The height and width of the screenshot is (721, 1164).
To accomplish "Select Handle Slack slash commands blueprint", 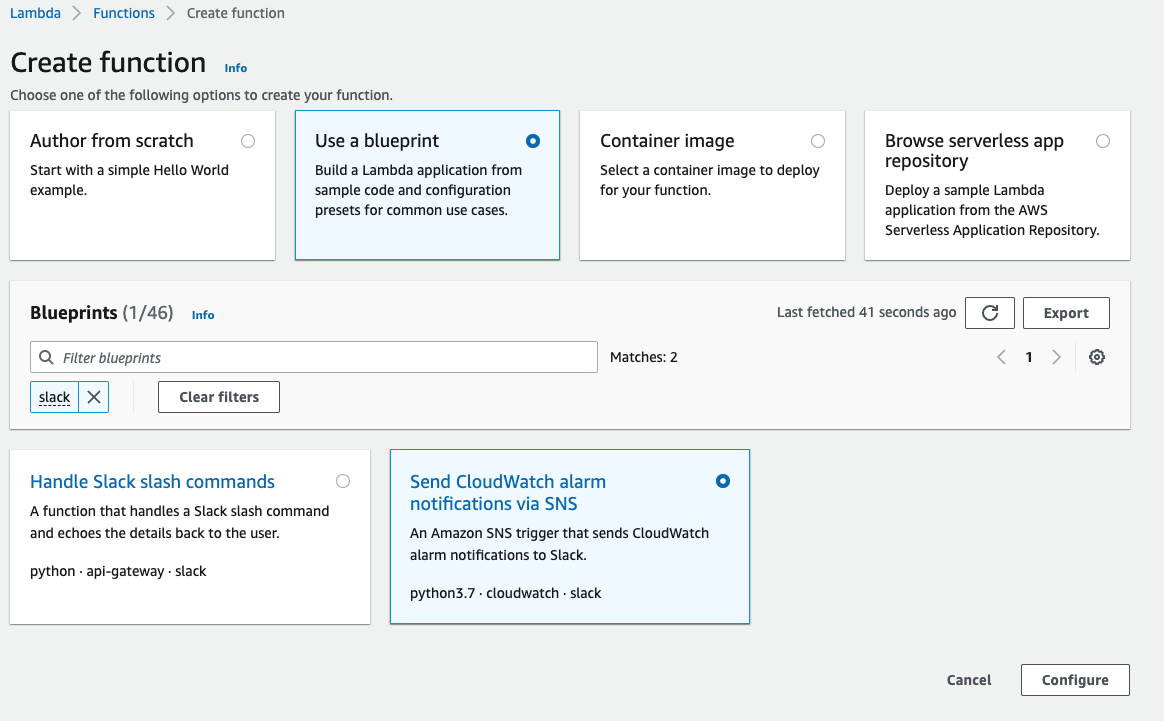I will [x=343, y=481].
